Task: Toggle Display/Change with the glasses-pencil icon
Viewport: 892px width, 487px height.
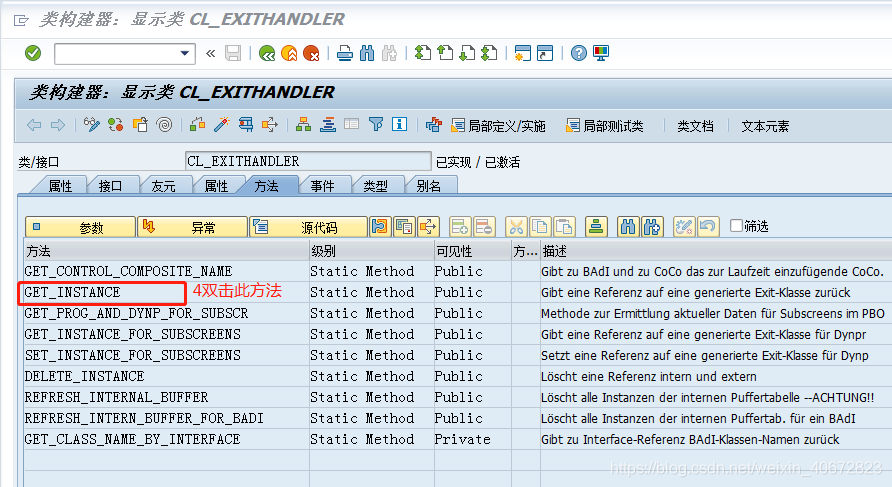Action: [92, 125]
